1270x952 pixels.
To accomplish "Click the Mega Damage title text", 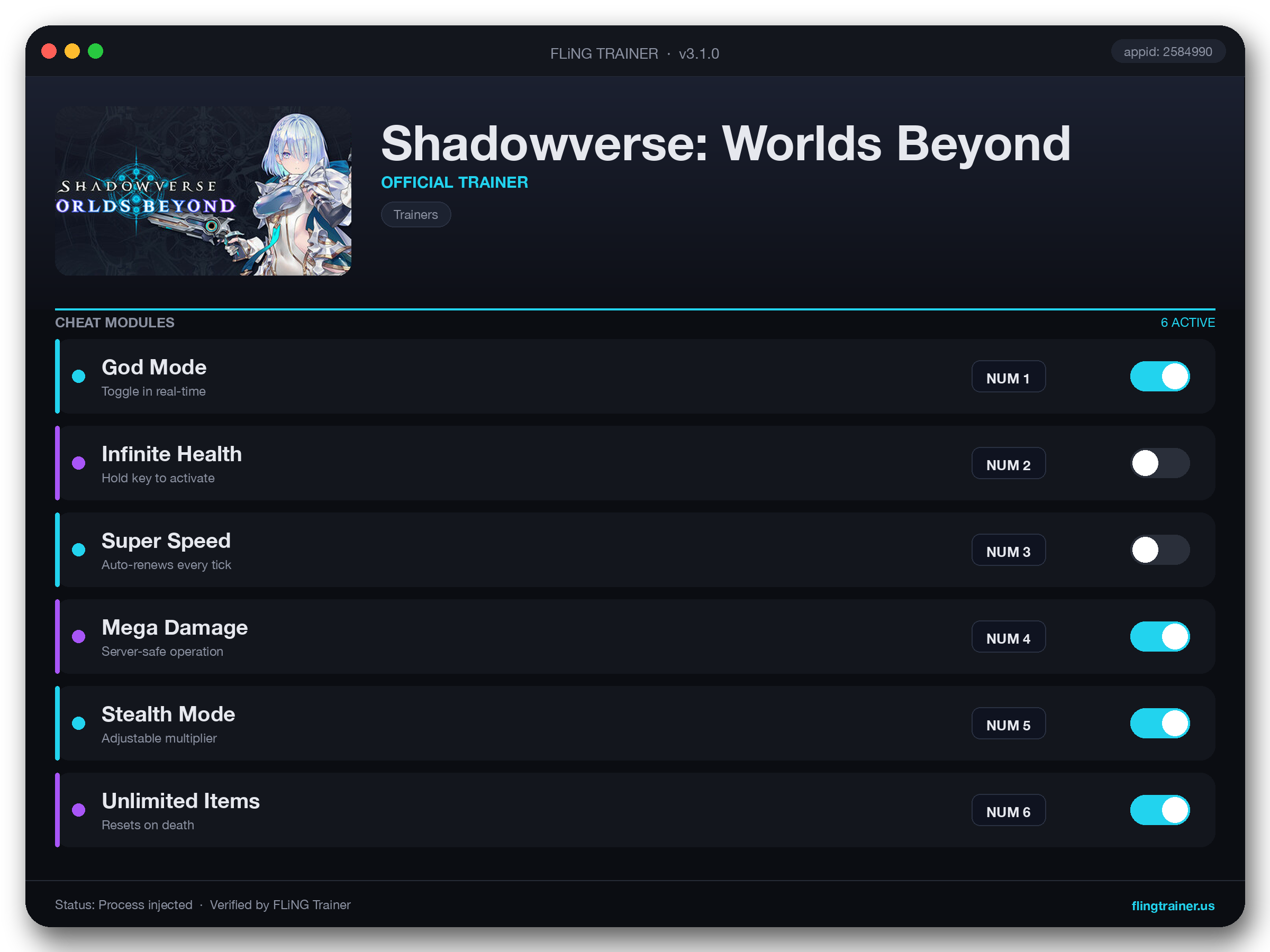I will pyautogui.click(x=175, y=627).
